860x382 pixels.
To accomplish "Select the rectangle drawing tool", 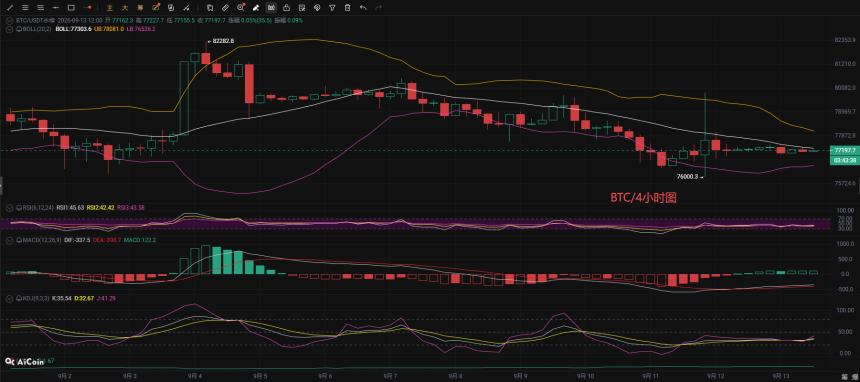I will 71,8.
